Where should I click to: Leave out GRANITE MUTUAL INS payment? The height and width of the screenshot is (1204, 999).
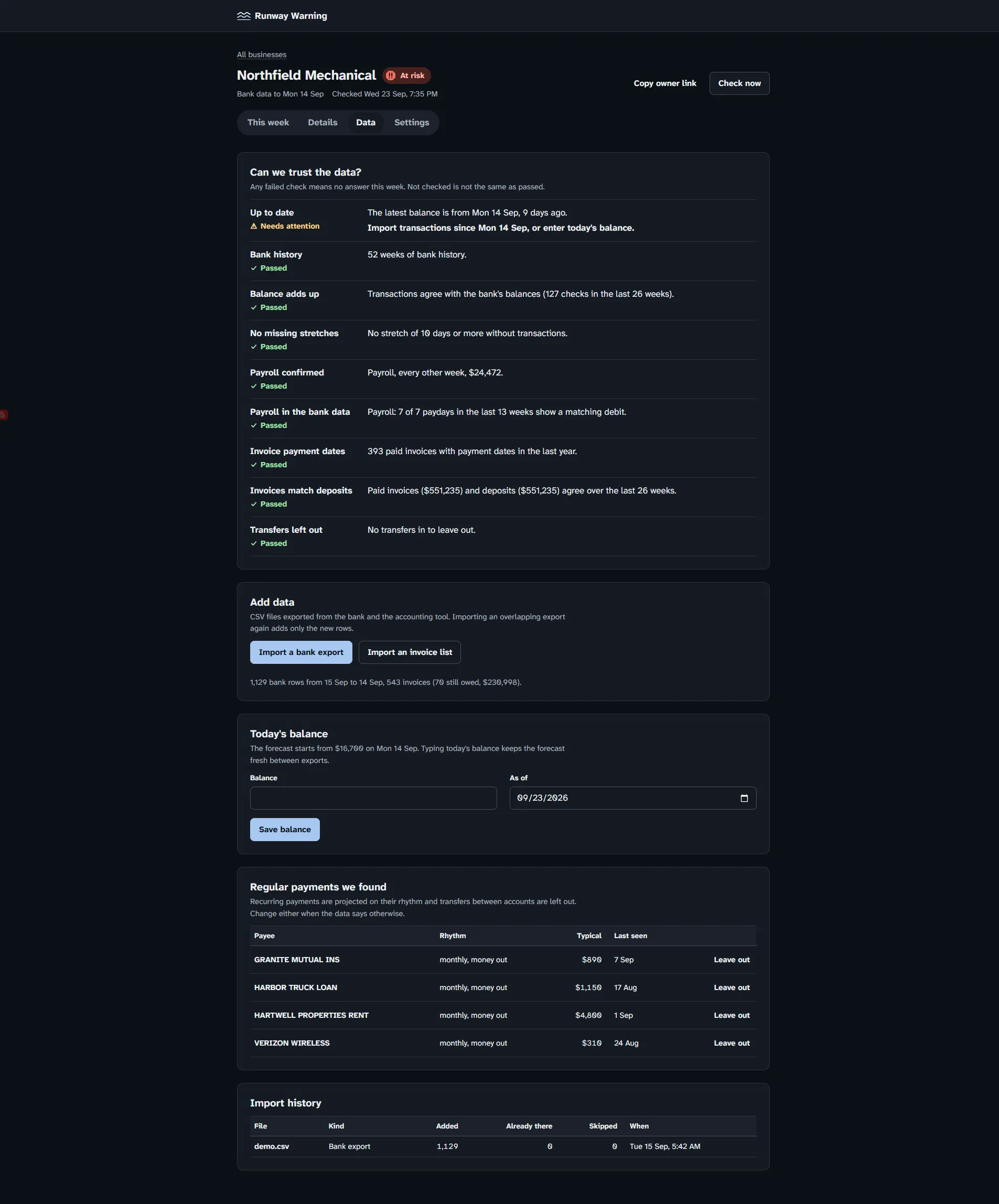tap(731, 960)
